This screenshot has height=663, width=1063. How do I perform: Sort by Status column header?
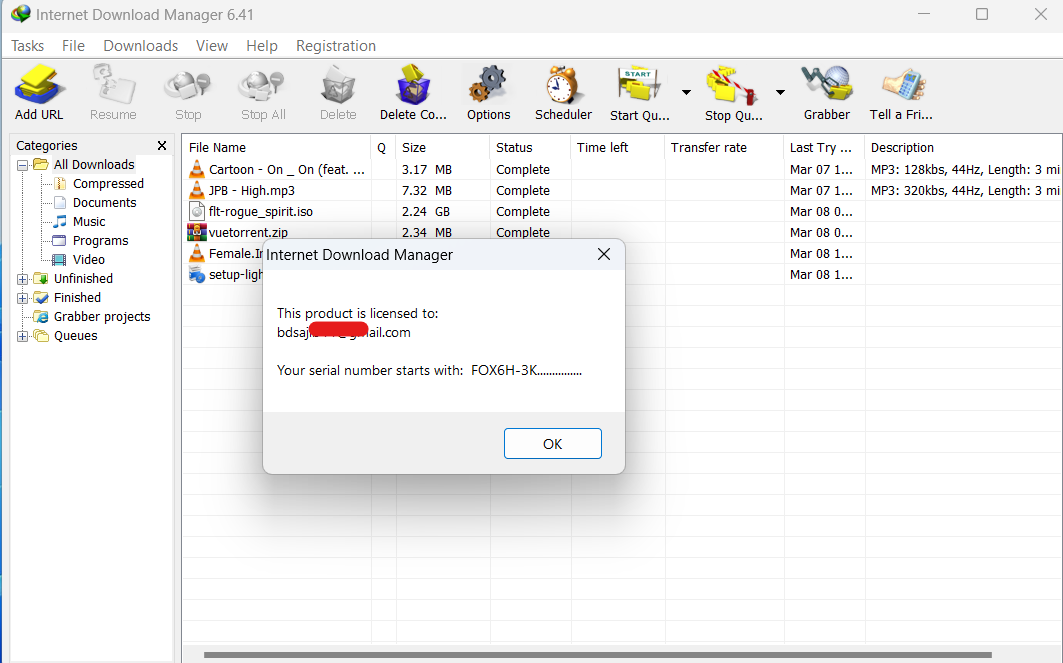pyautogui.click(x=530, y=147)
